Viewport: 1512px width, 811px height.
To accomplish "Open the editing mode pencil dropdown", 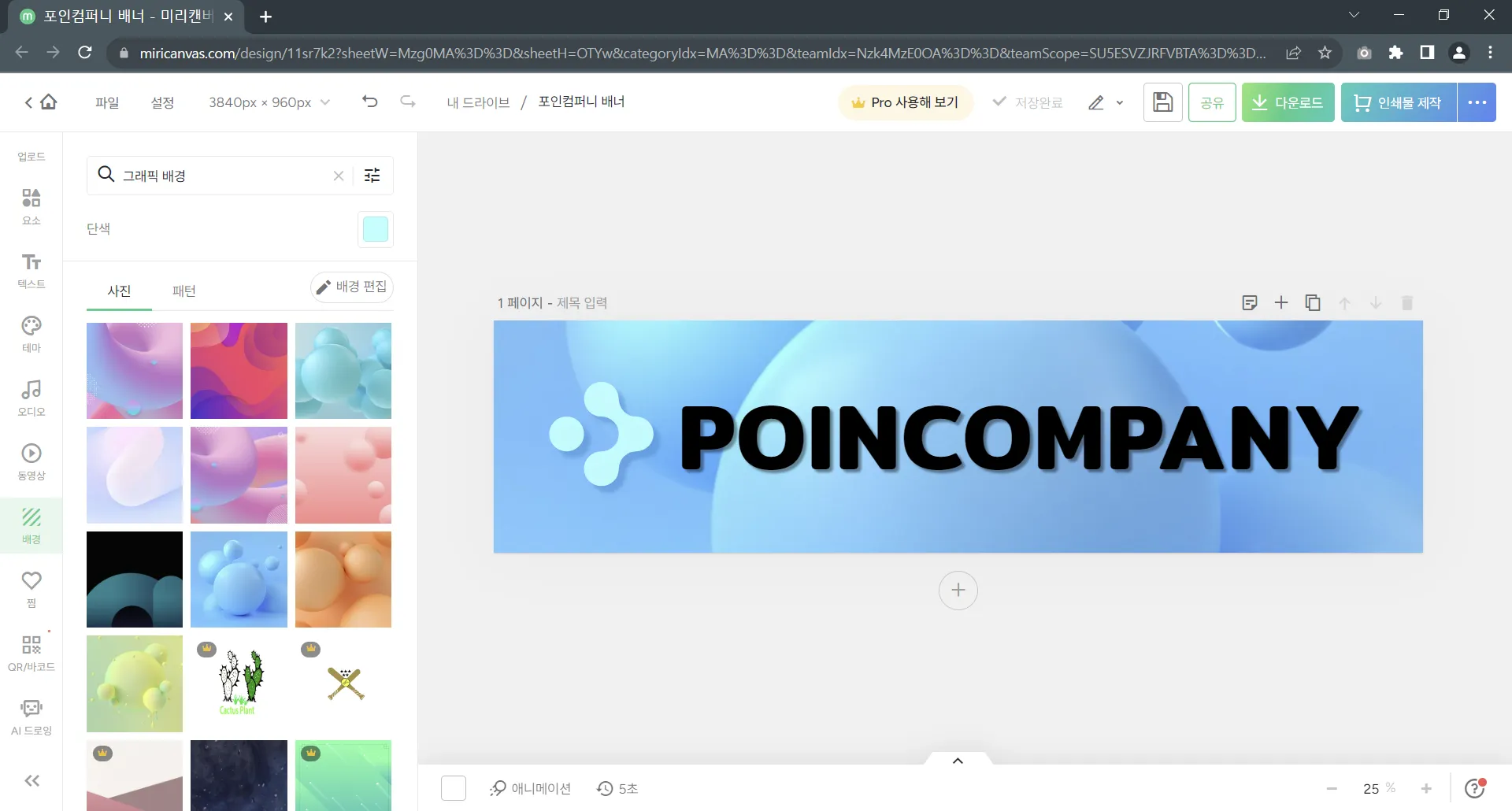I will pos(1106,102).
